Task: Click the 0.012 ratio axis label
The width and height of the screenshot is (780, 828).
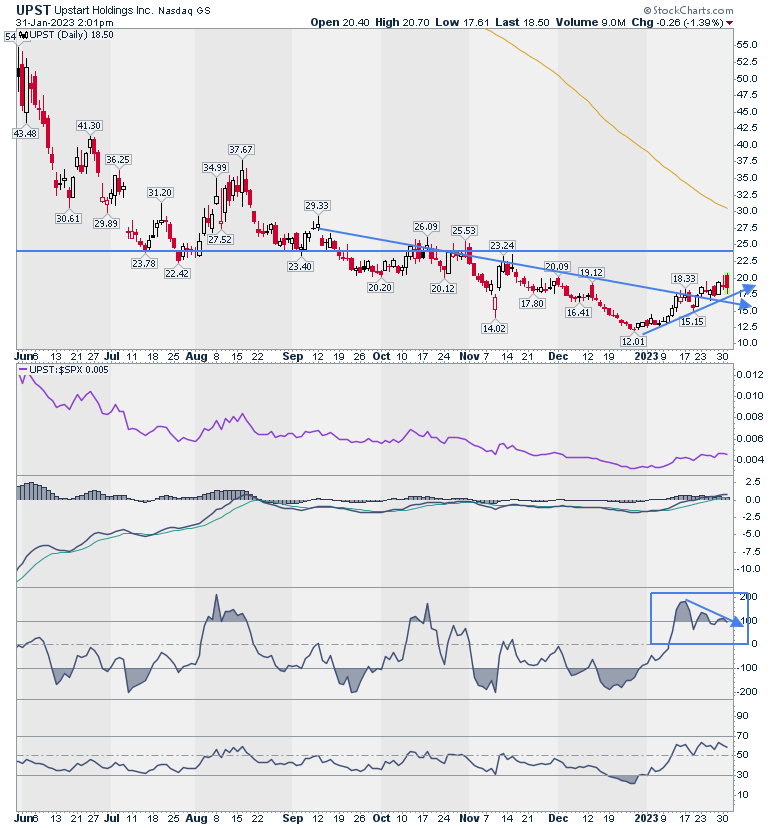Action: point(750,375)
